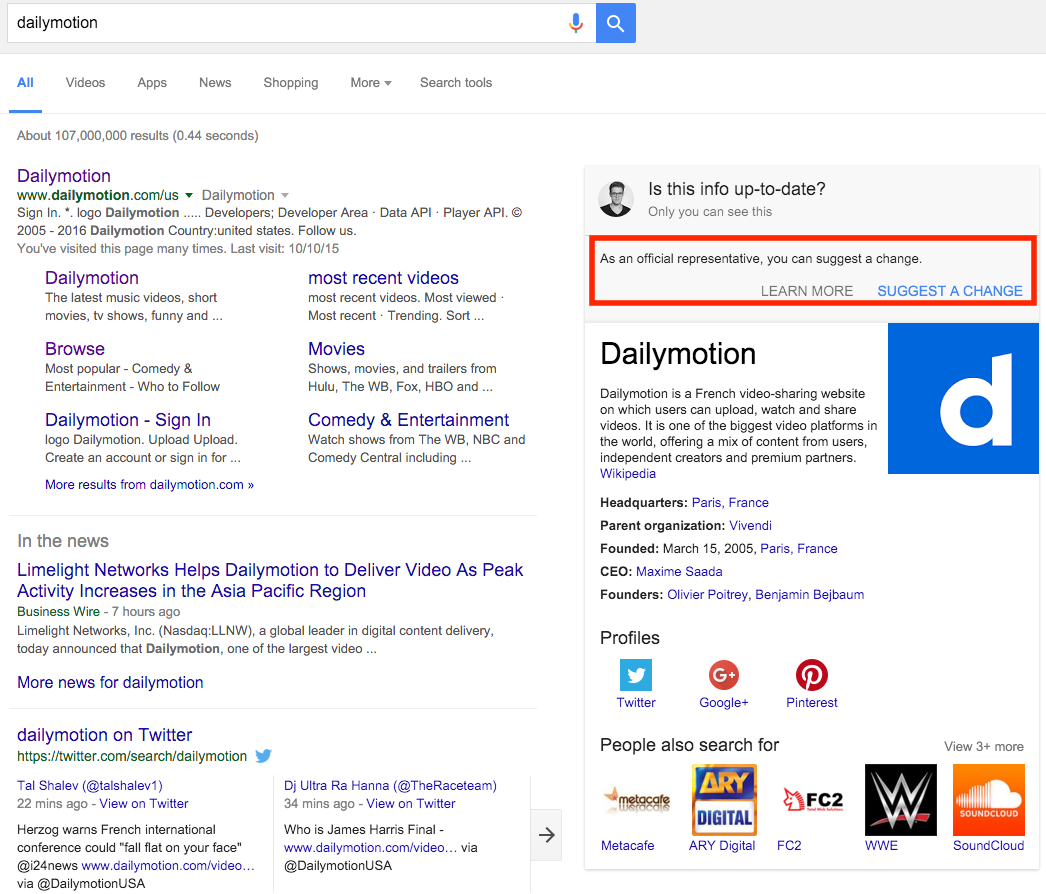Switch to the Videos tab
The width and height of the screenshot is (1046, 894).
tap(85, 83)
